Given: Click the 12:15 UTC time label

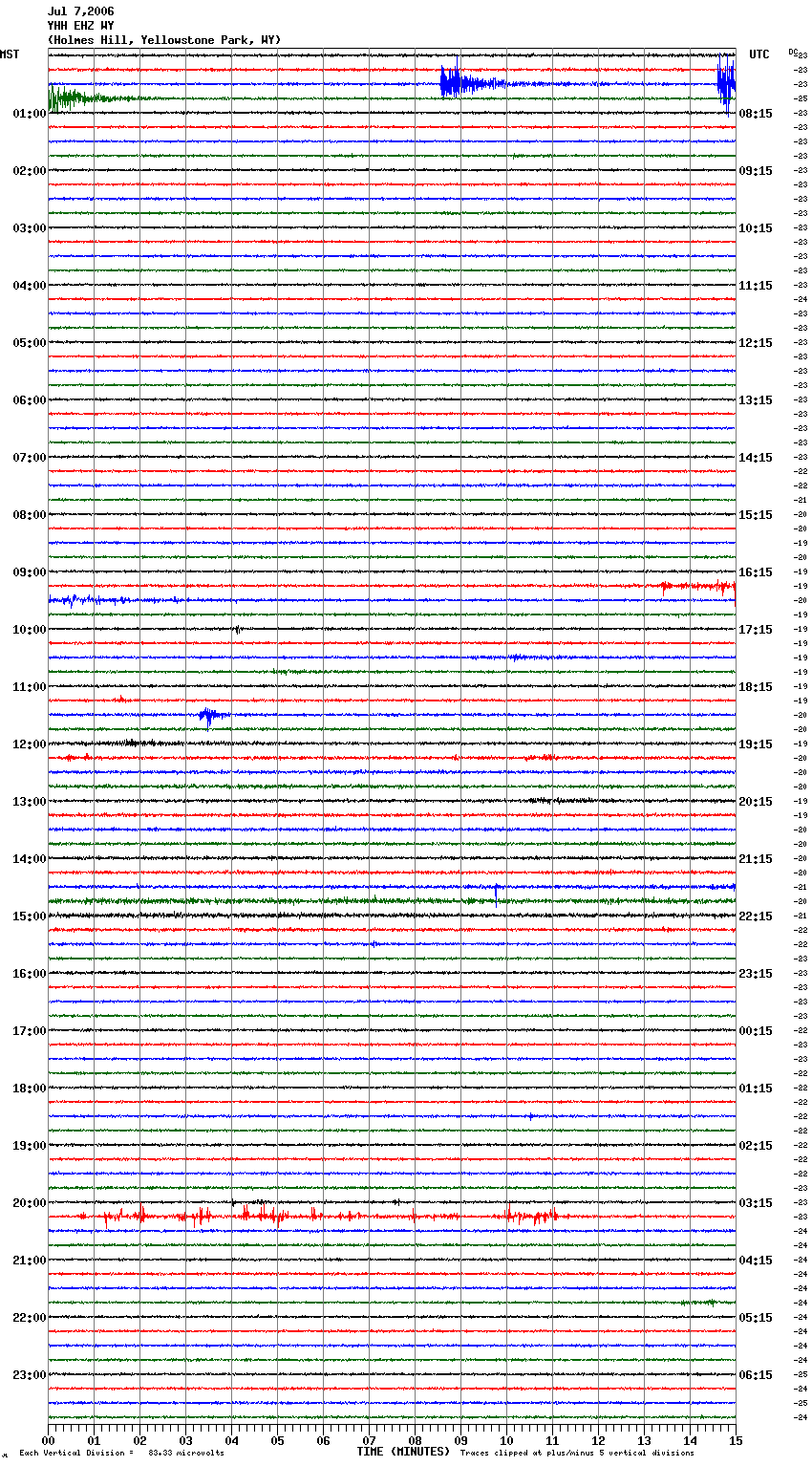Looking at the screenshot, I should click(x=756, y=343).
